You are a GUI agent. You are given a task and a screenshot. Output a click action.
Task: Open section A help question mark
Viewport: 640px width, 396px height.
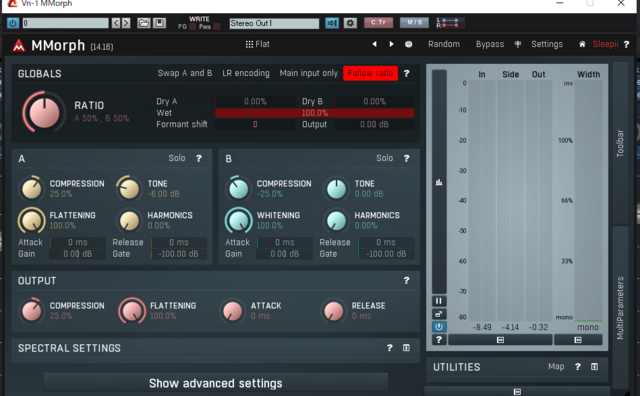pos(199,158)
